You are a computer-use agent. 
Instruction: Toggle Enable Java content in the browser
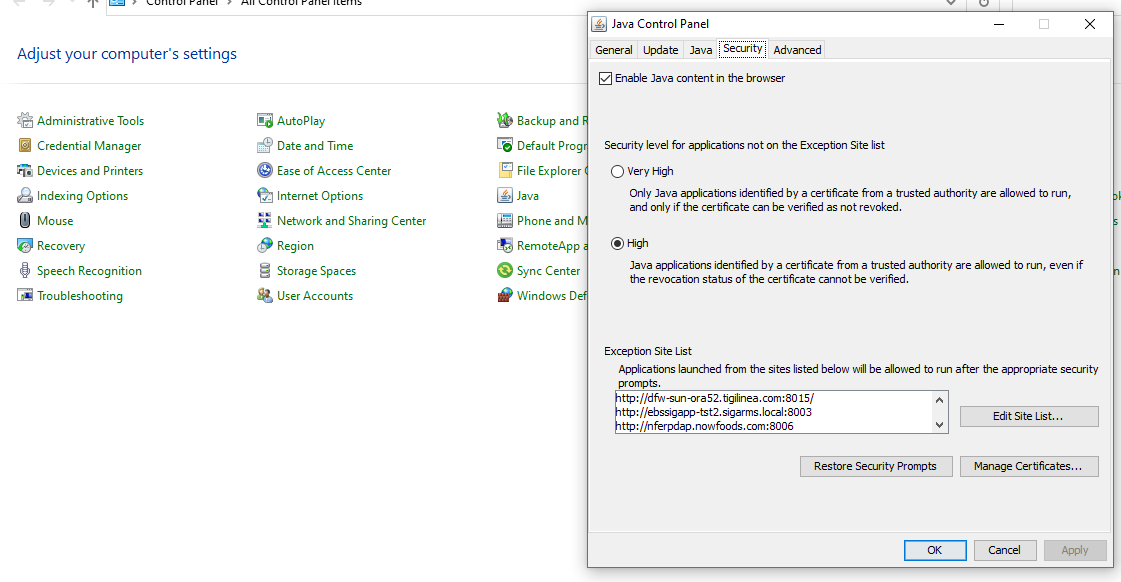(x=606, y=79)
